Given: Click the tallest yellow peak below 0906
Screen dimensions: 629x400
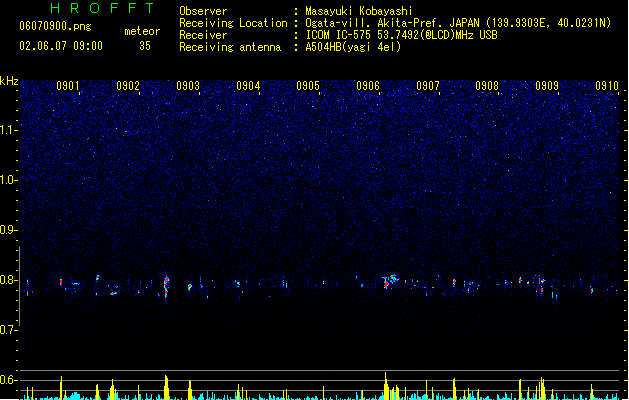Looking at the screenshot, I should click(x=386, y=386).
